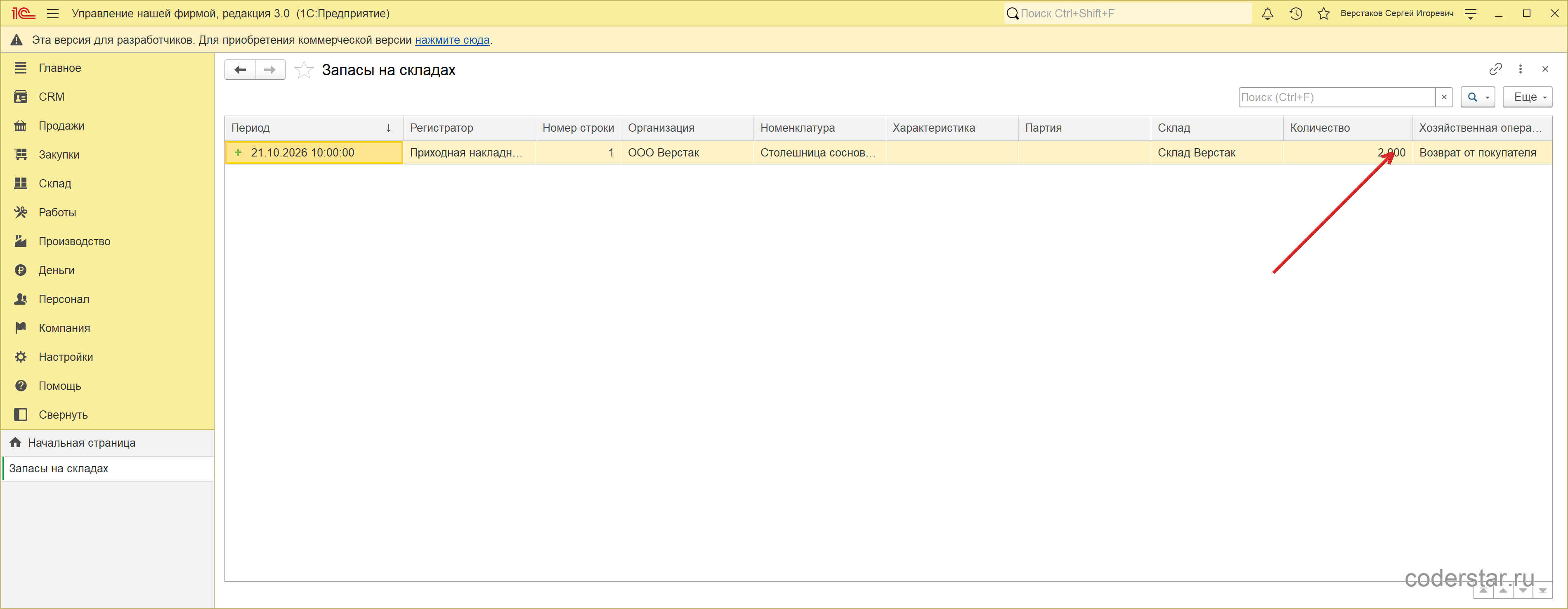The width and height of the screenshot is (1568, 609).
Task: Add Запасы на складах to favorites star
Action: [x=304, y=70]
